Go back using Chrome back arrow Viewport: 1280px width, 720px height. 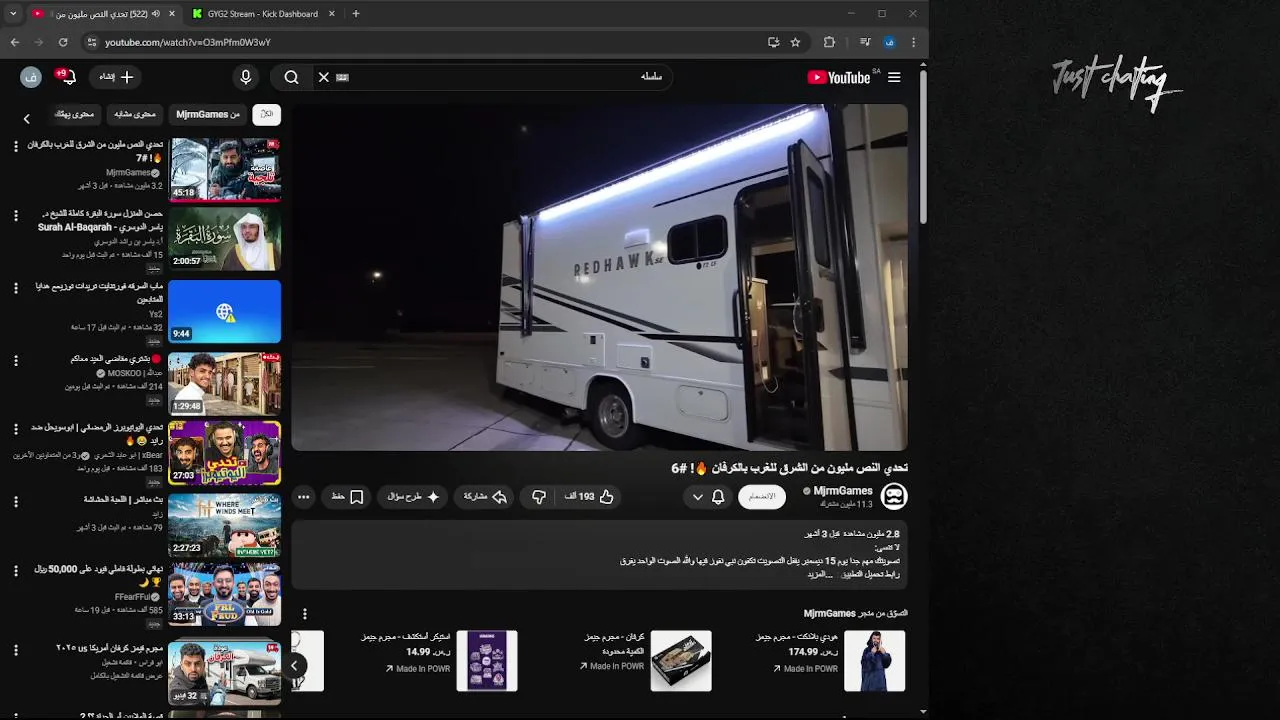tap(14, 42)
